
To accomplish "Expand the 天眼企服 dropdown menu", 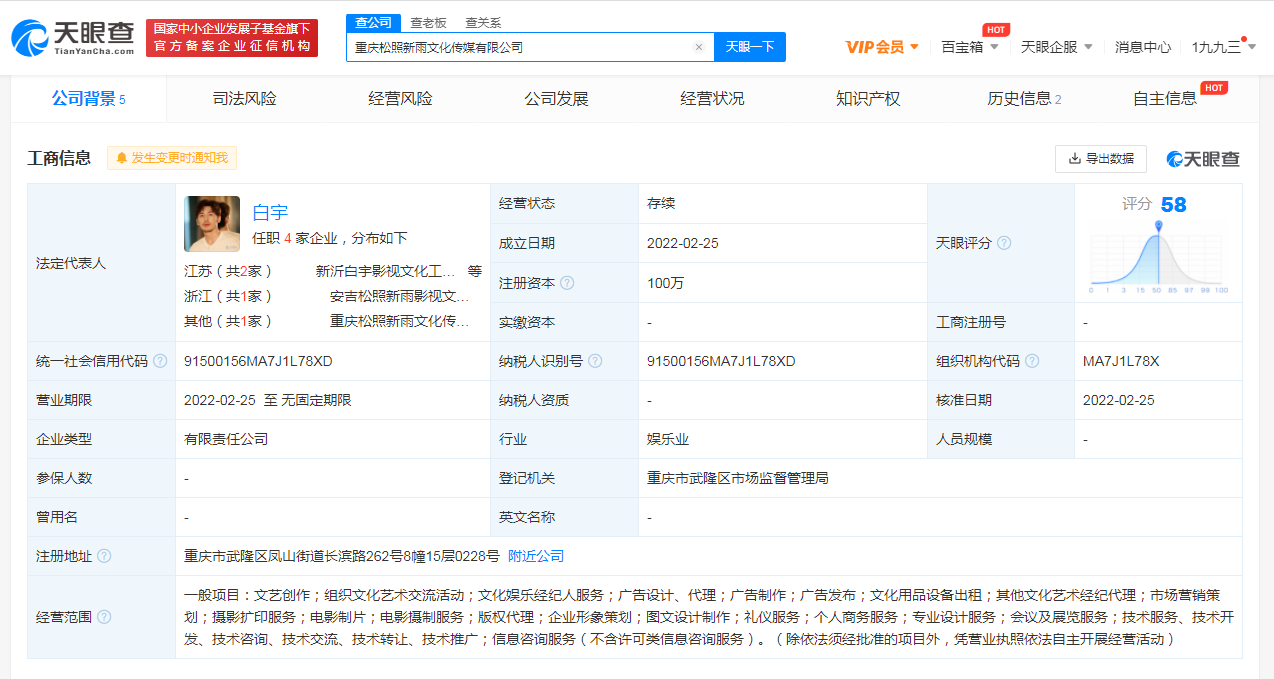I will (1056, 47).
